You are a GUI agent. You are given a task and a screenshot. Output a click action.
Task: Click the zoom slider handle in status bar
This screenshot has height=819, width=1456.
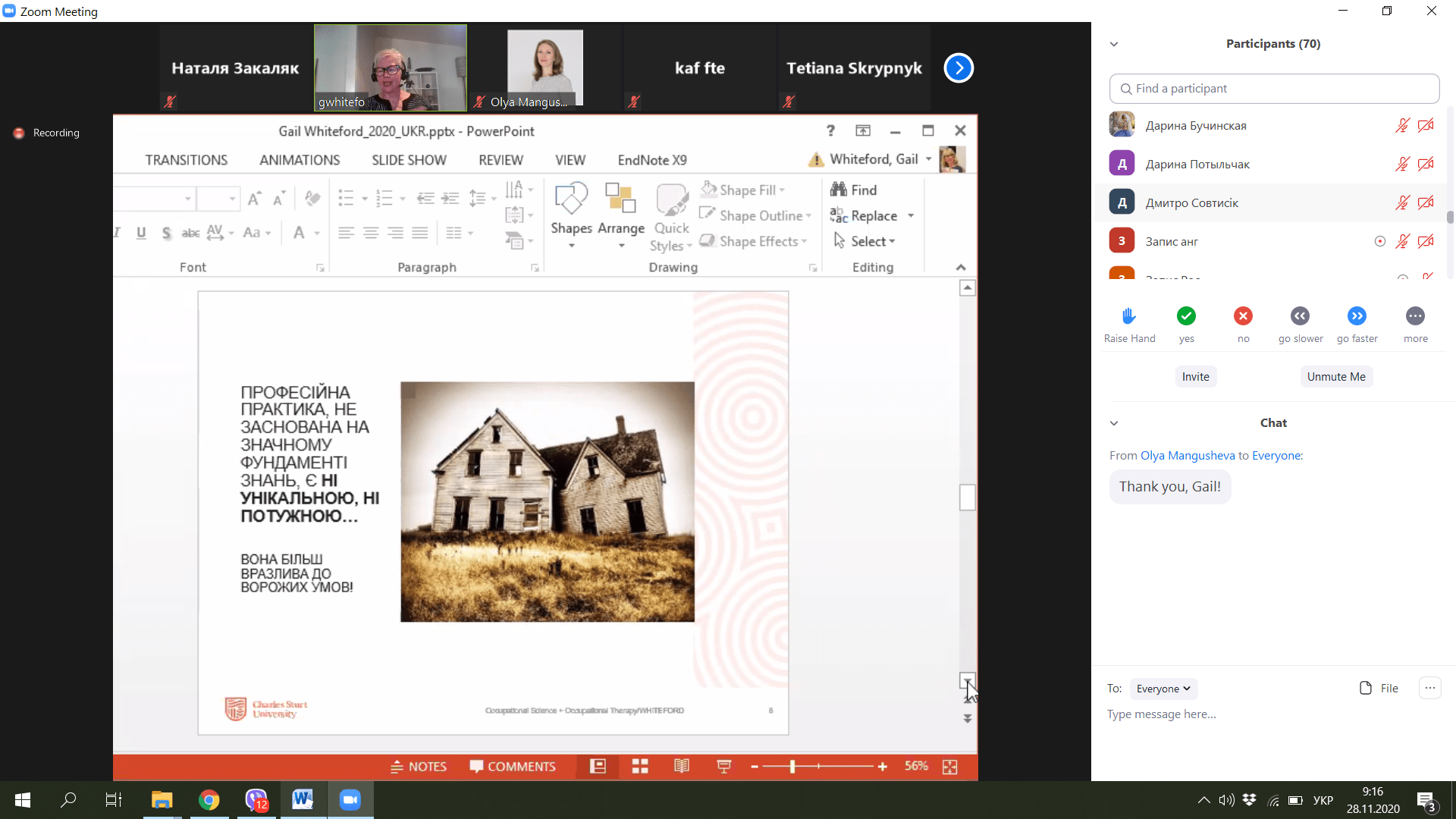(792, 767)
